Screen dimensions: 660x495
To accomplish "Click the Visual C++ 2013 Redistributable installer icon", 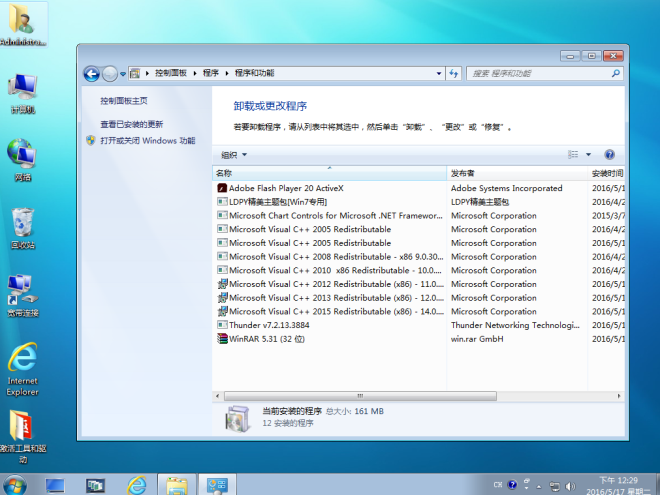I will click(x=222, y=298).
